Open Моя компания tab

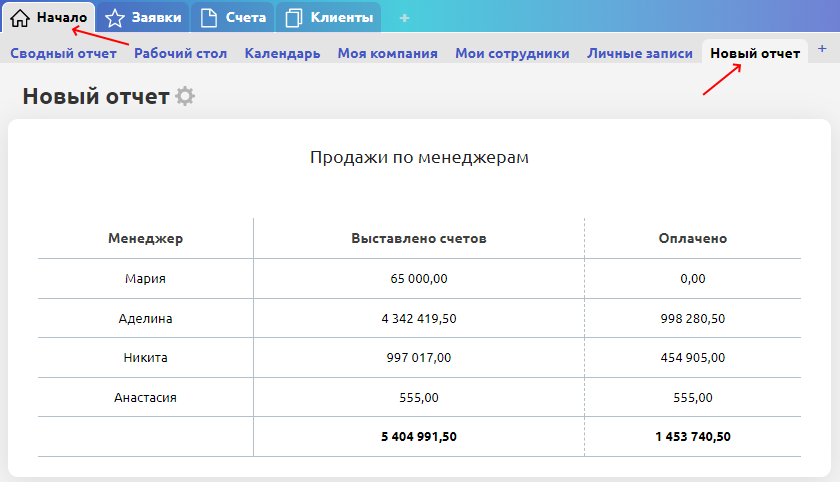pos(387,53)
